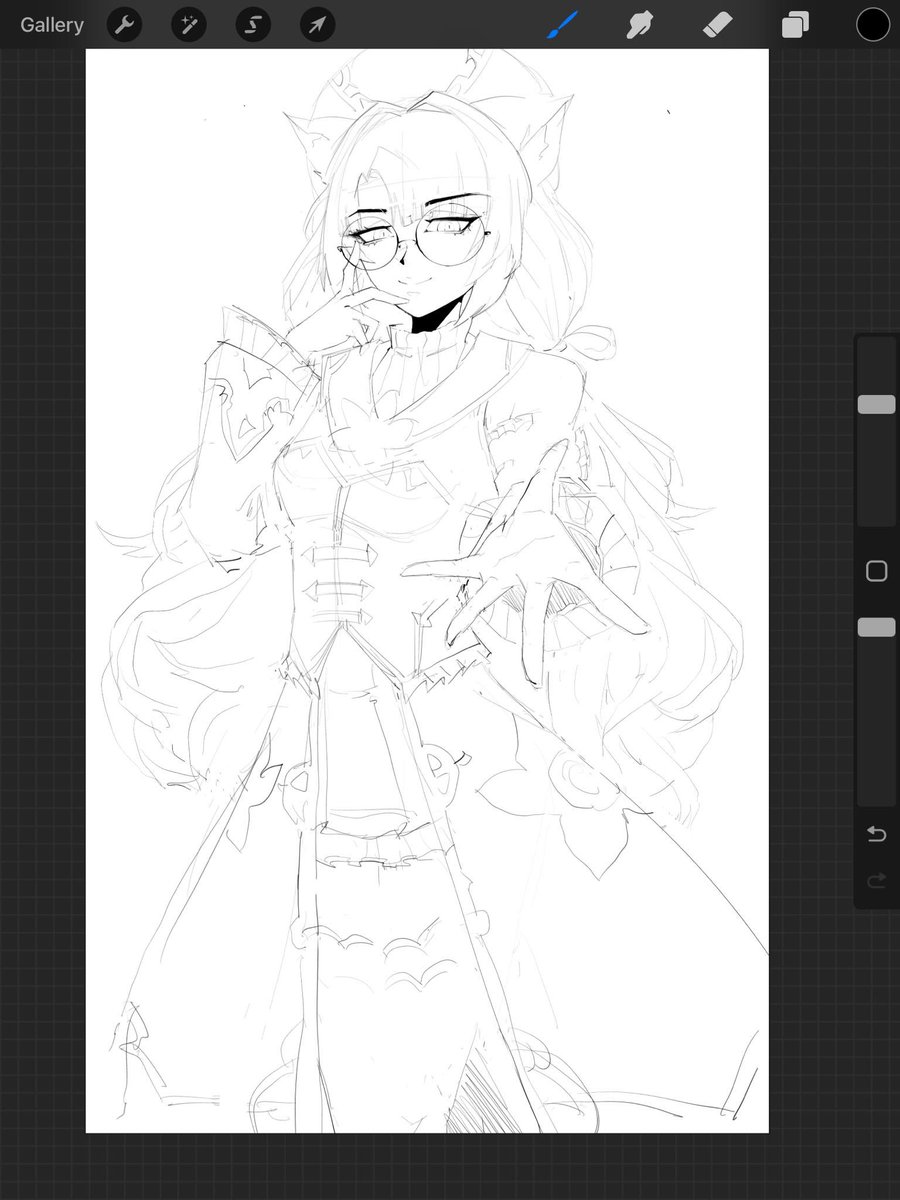Viewport: 900px width, 1200px height.
Task: Select the Eraser tool
Action: [x=719, y=25]
